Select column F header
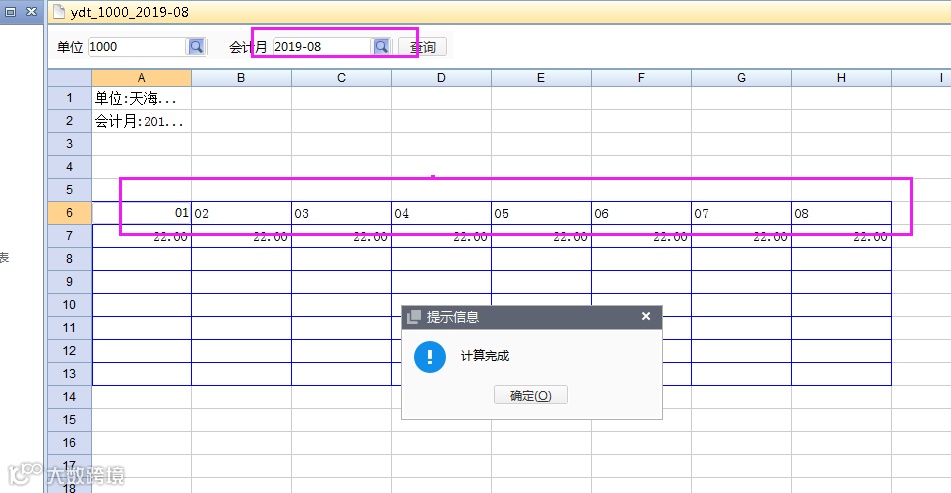The image size is (951, 493). tap(641, 78)
